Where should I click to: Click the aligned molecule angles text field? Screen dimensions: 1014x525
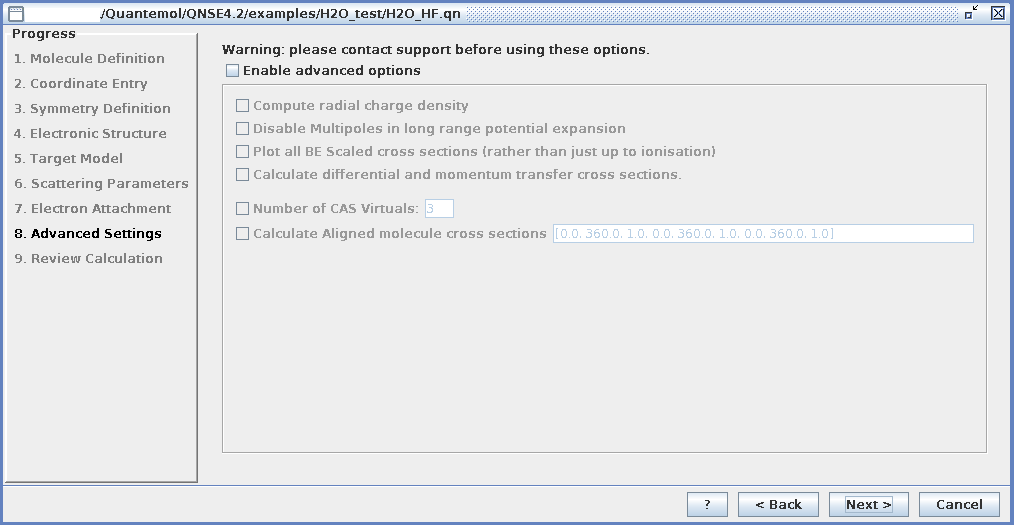point(762,234)
